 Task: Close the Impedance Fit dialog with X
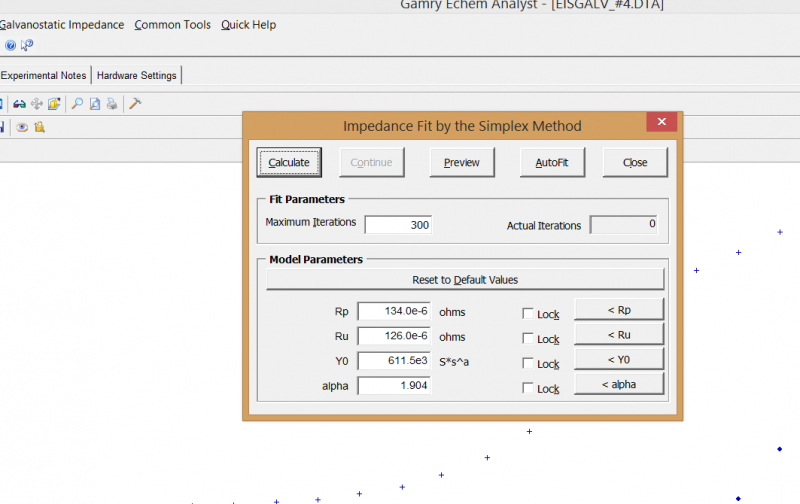tap(662, 121)
